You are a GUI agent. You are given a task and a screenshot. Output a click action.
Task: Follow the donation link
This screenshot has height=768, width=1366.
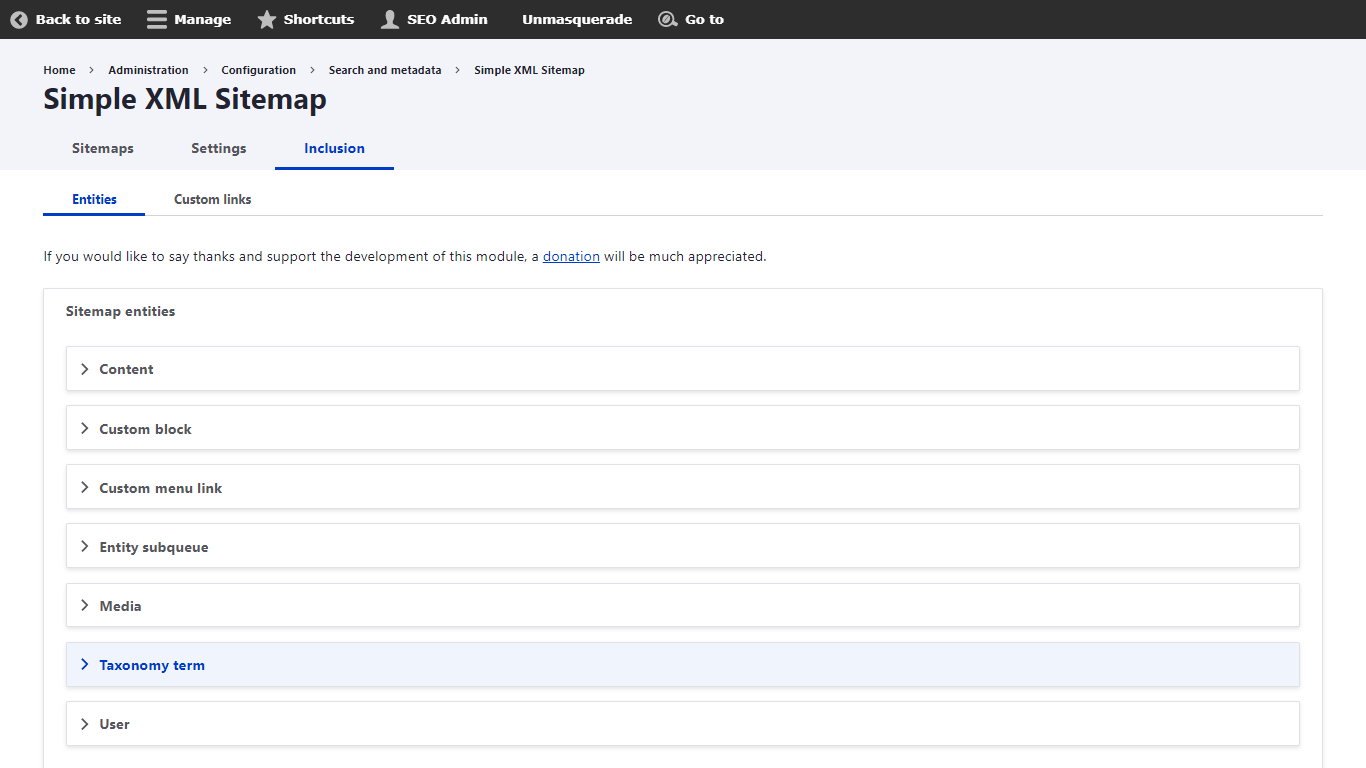(571, 256)
